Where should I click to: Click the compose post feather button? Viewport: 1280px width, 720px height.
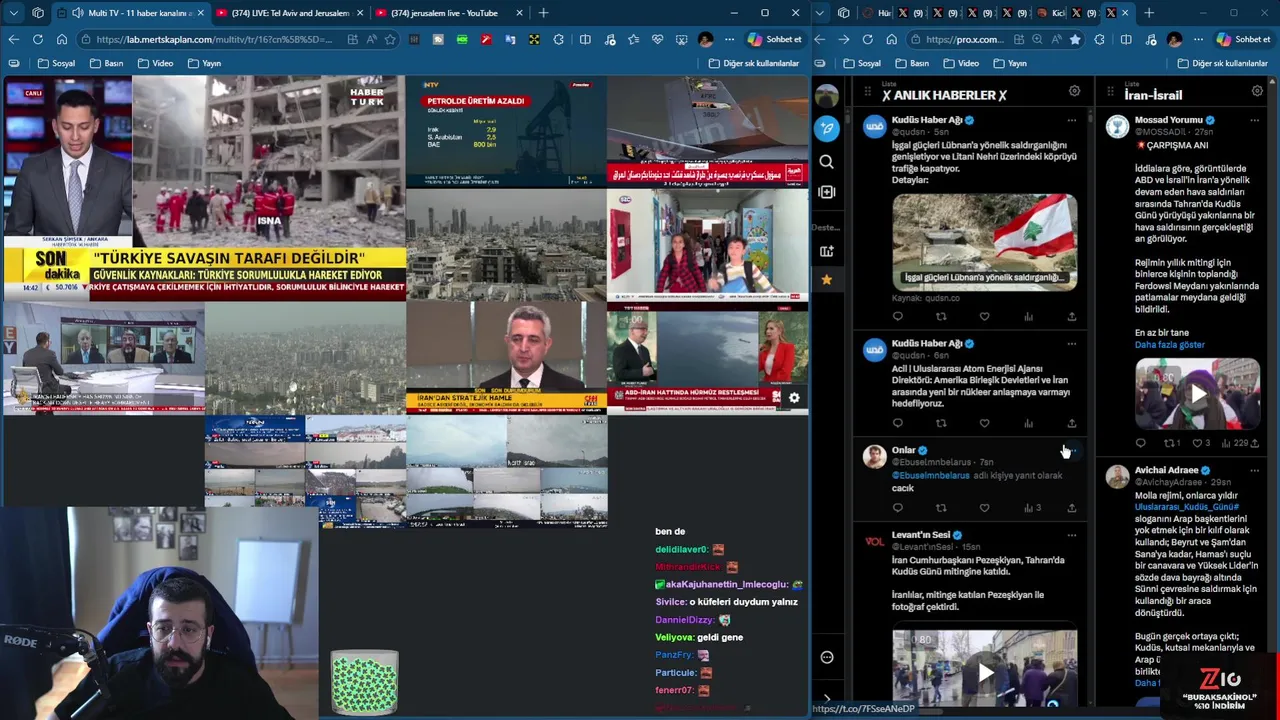point(826,128)
